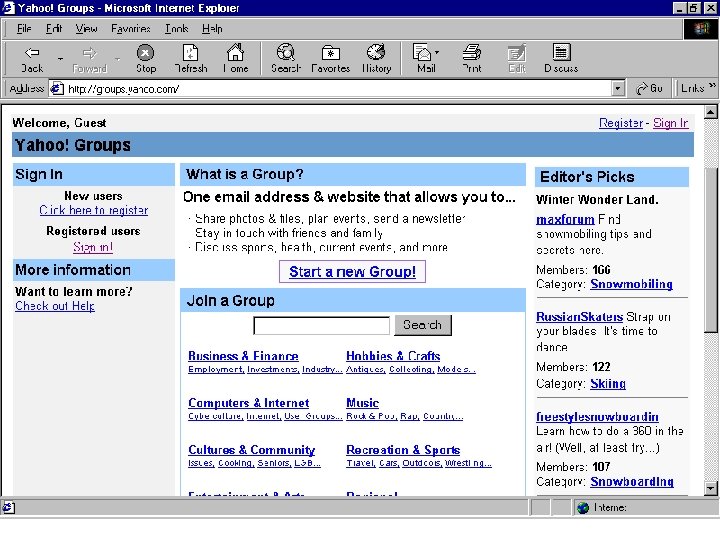Click the Register link at top right

click(621, 123)
